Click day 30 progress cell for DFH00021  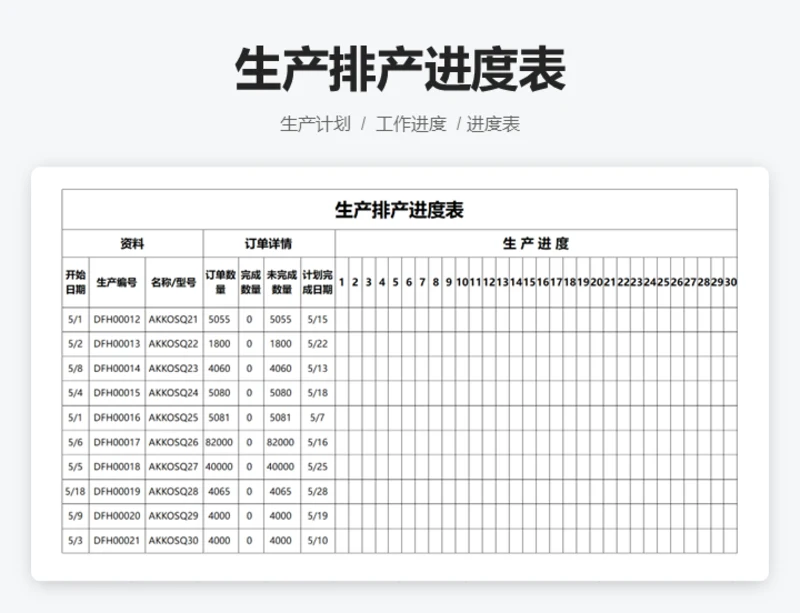[x=731, y=541]
